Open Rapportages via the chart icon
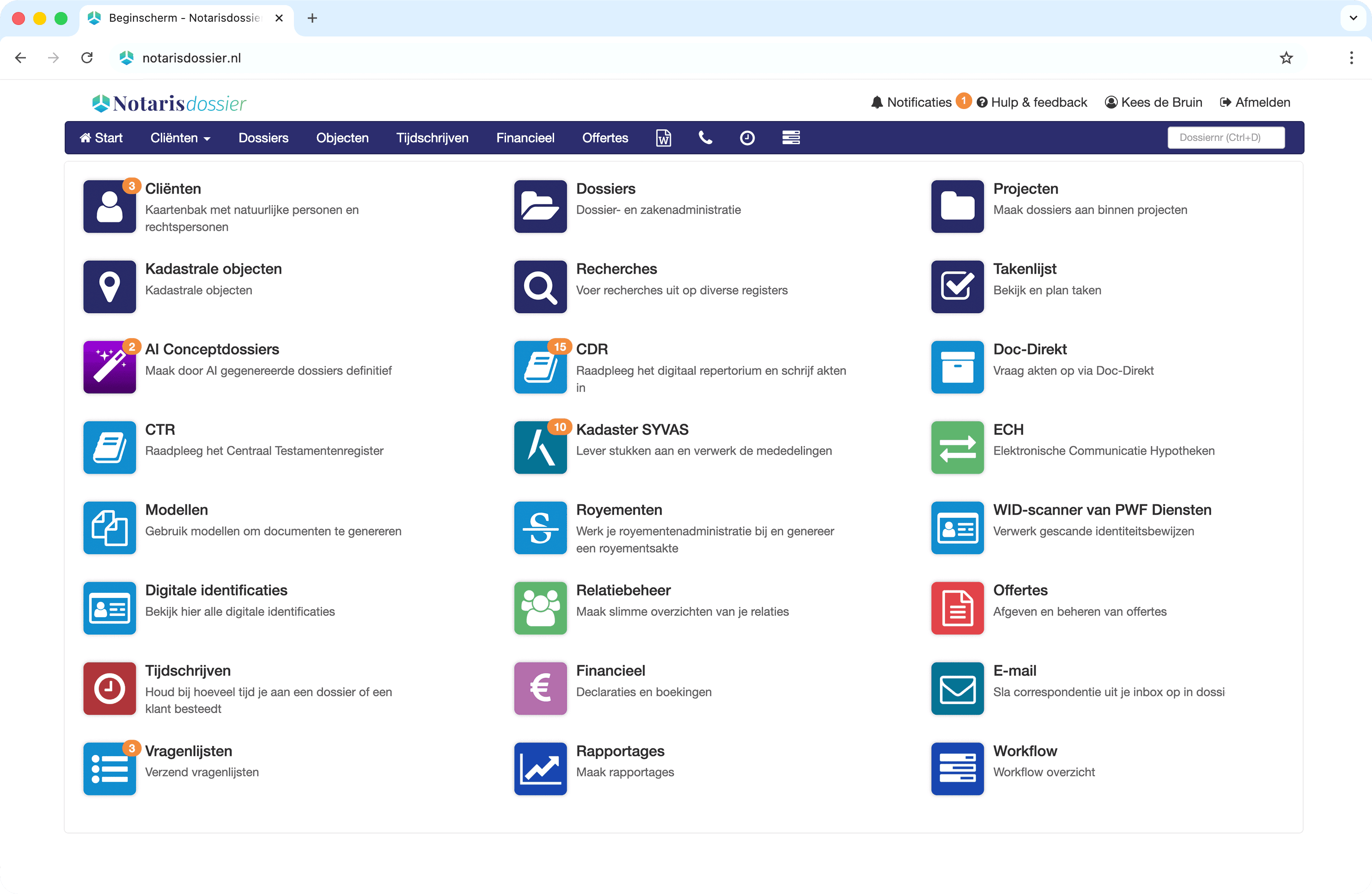The height and width of the screenshot is (894, 1372). click(540, 768)
